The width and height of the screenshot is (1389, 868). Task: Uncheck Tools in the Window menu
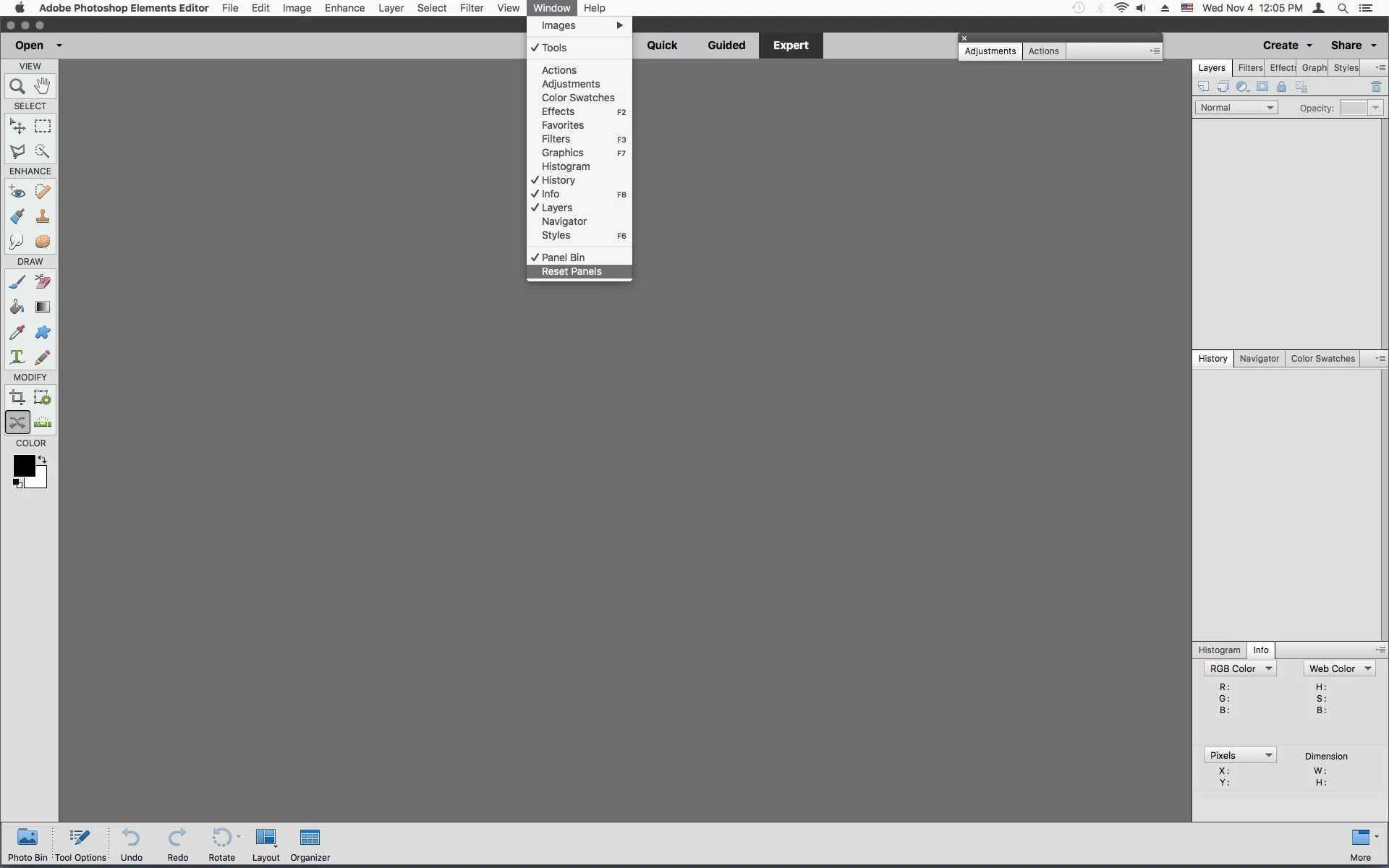[554, 48]
